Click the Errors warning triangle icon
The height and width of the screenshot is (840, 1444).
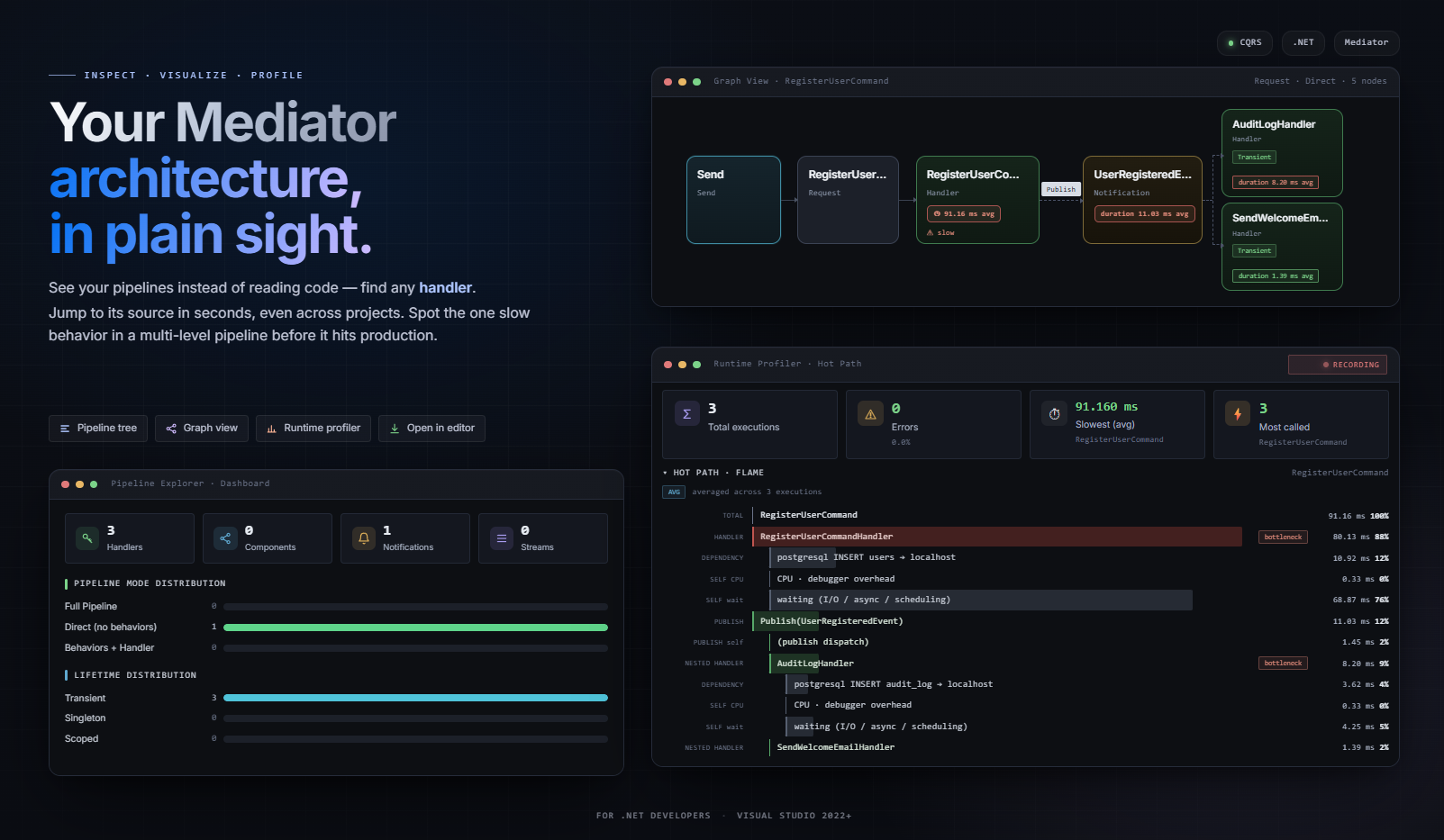tap(871, 414)
